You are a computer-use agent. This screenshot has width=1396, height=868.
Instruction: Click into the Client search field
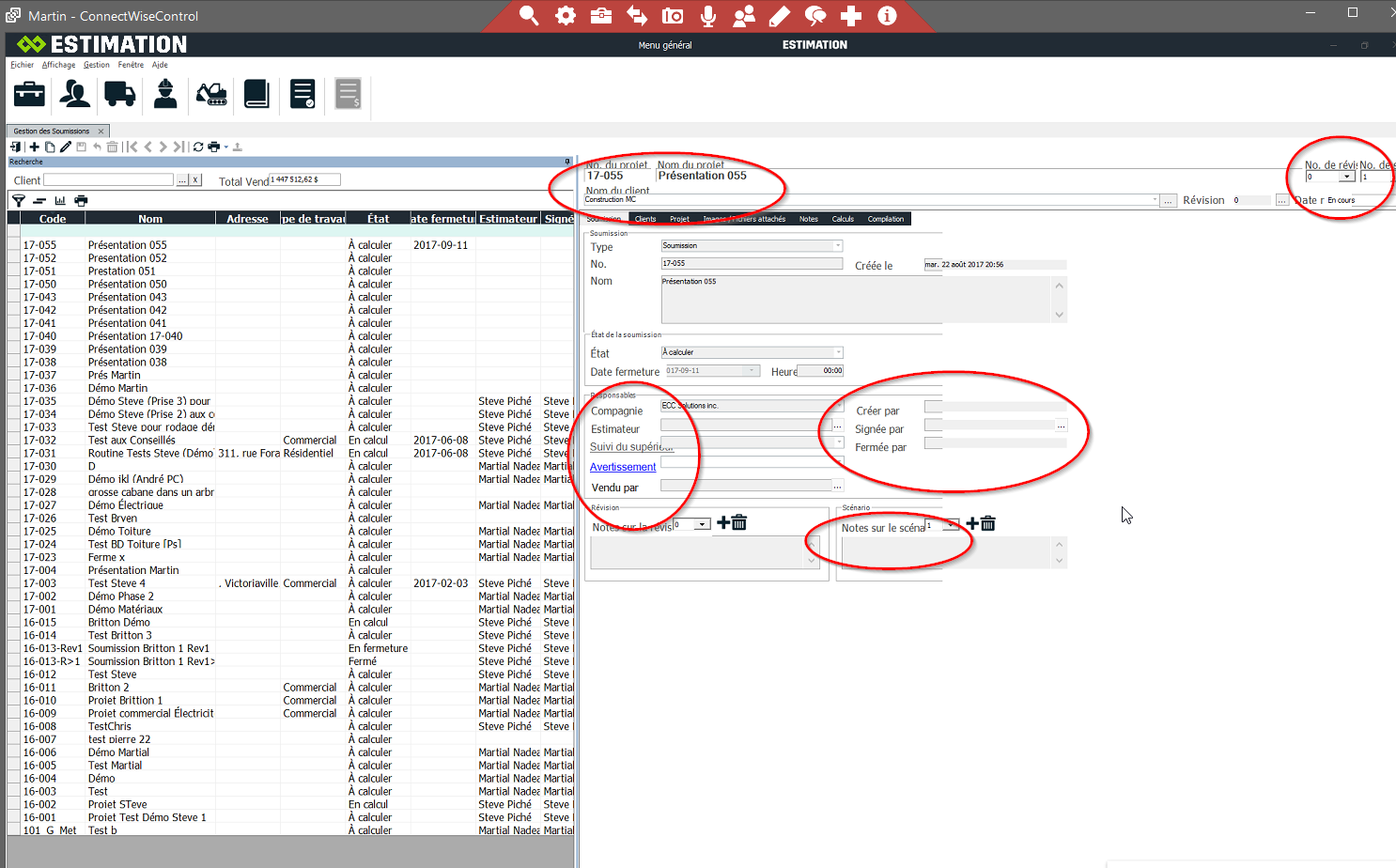coord(108,180)
